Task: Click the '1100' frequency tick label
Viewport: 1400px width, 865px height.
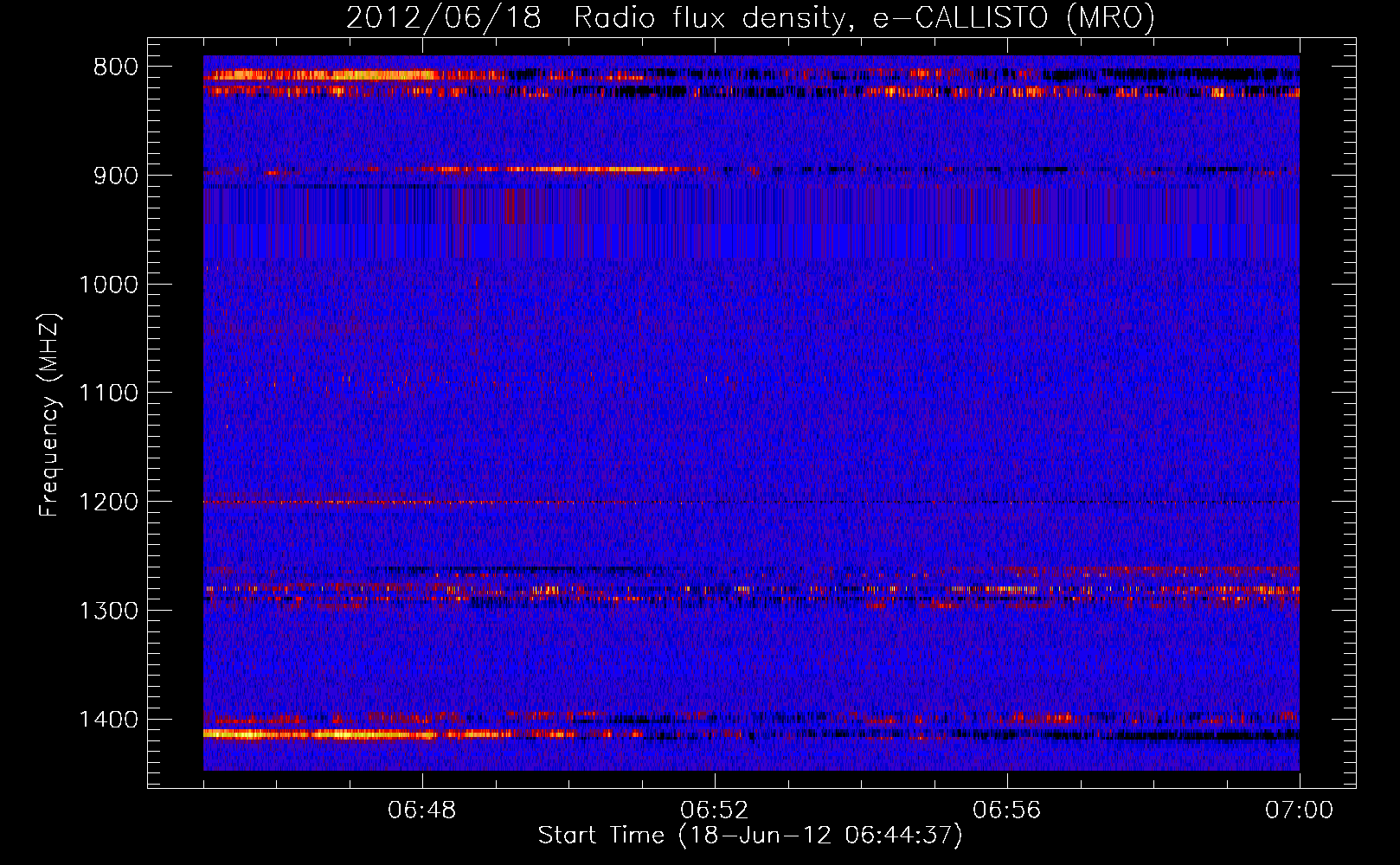Action: point(109,394)
